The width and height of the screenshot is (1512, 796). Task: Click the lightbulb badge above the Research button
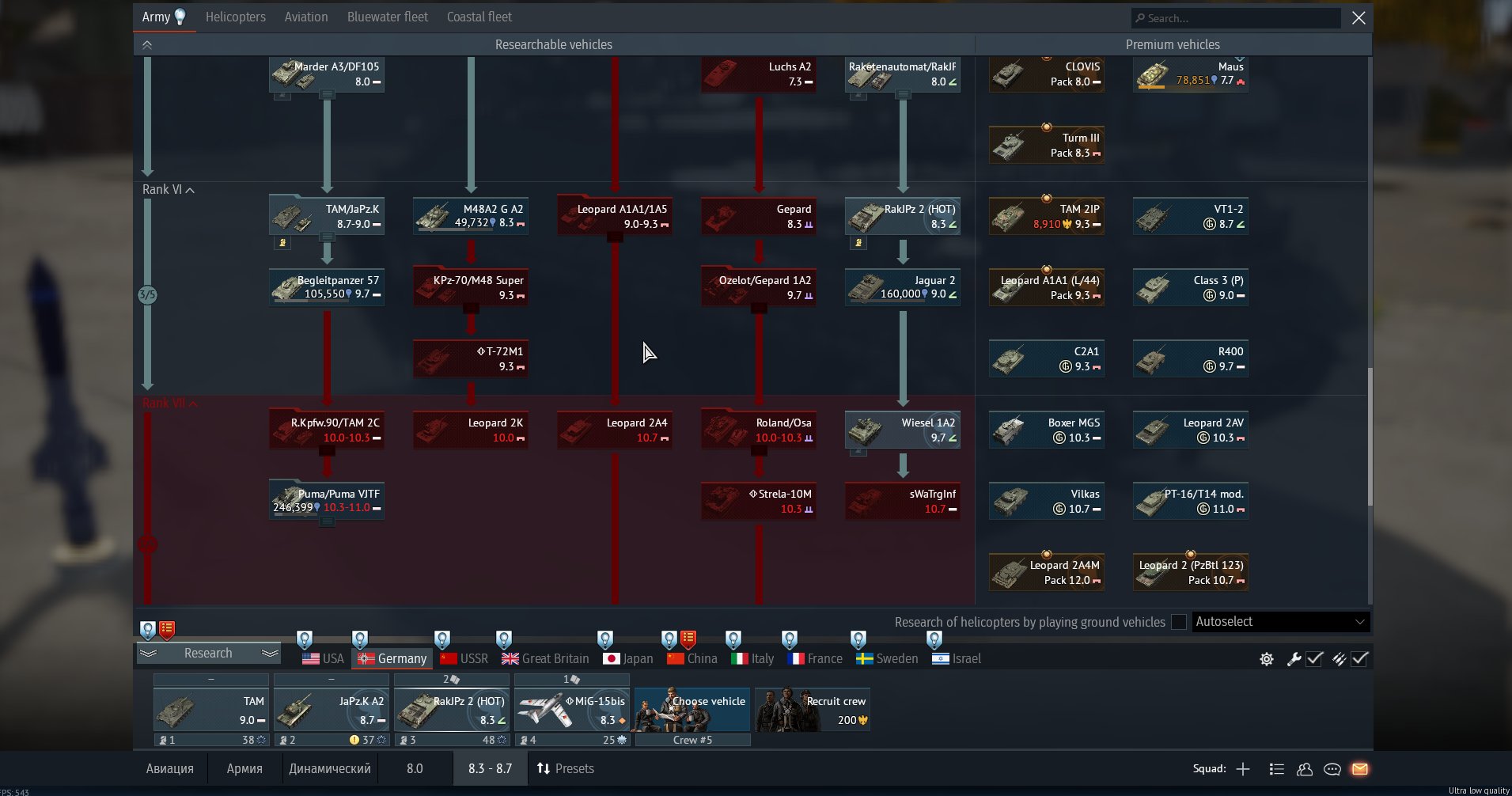(148, 630)
